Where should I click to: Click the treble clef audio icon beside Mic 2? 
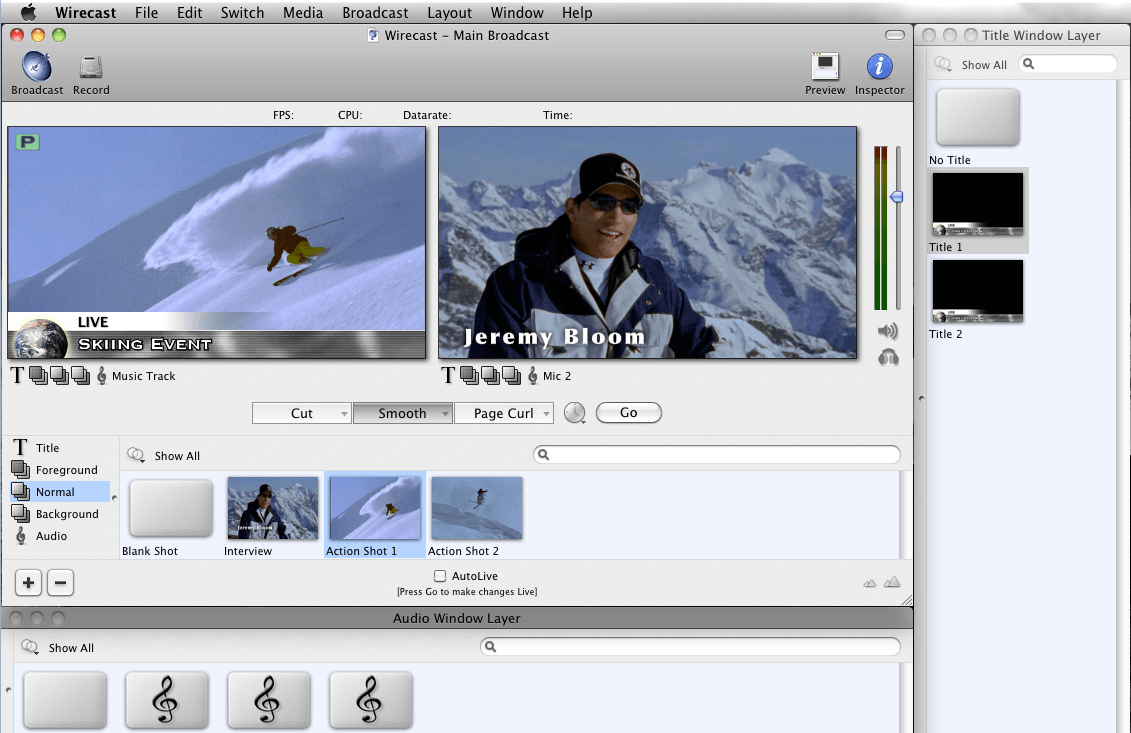[533, 375]
